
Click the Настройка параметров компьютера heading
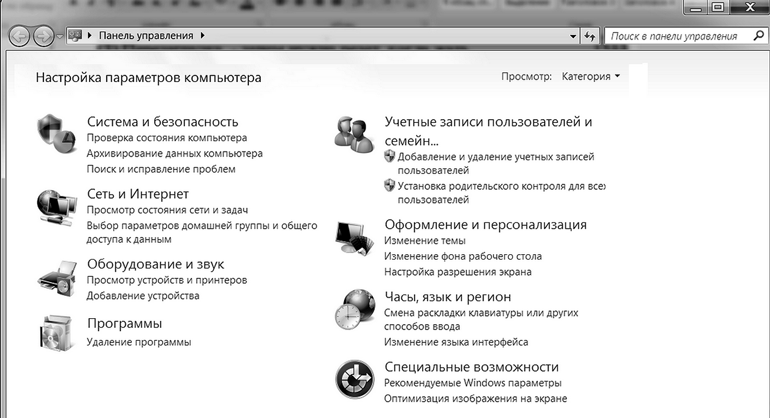point(148,77)
